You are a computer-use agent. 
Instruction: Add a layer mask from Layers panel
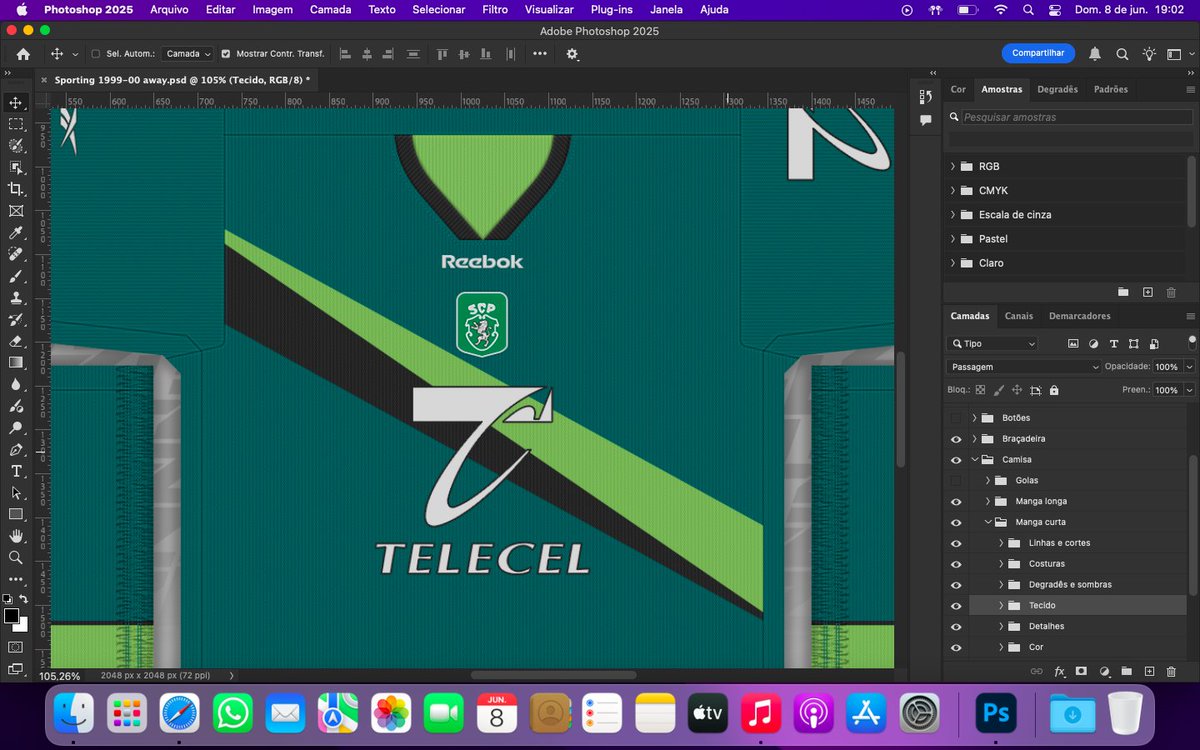1081,671
